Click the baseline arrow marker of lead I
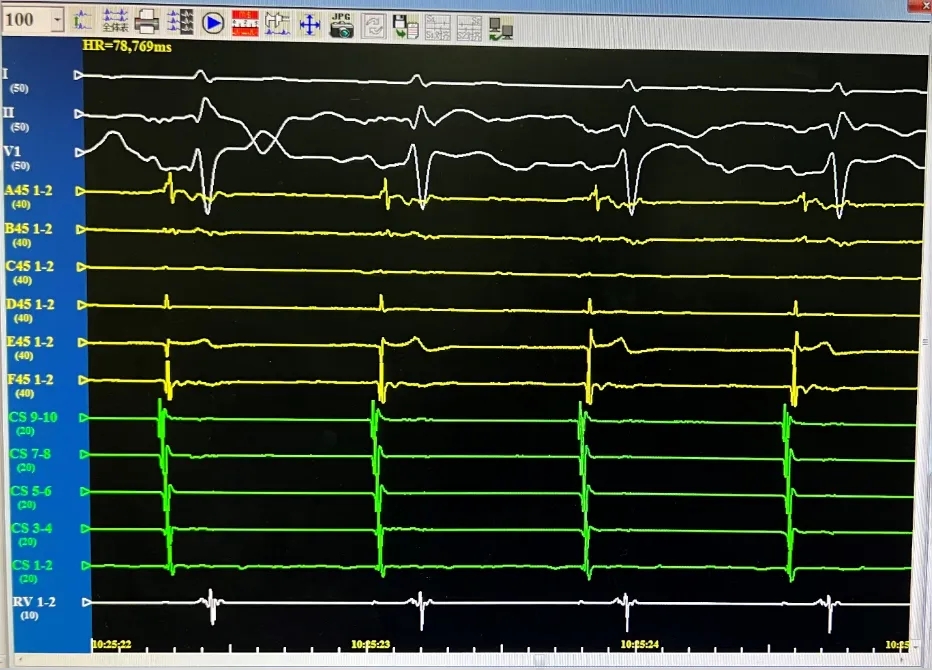The width and height of the screenshot is (932, 670). 78,76
